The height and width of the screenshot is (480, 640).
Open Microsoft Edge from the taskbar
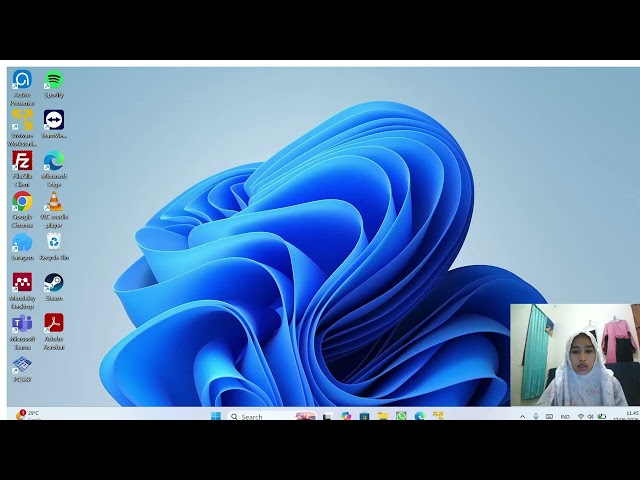419,416
